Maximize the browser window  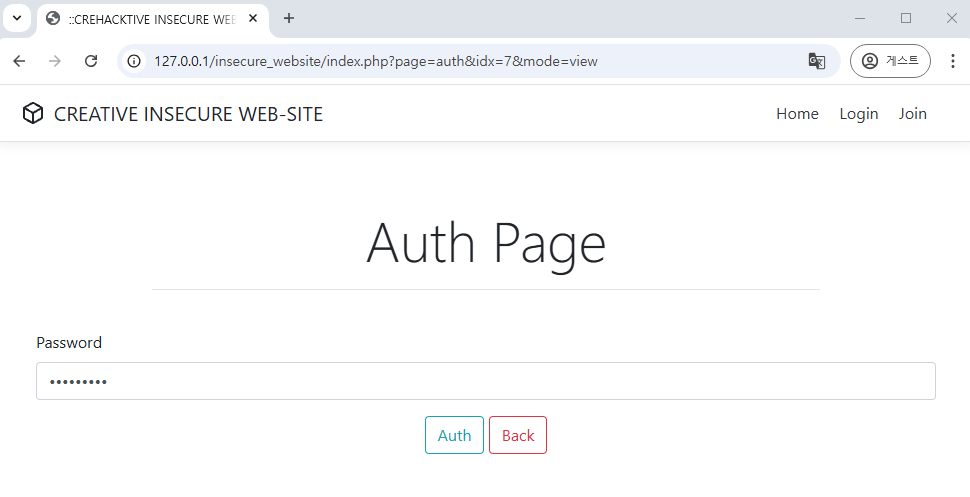point(906,19)
